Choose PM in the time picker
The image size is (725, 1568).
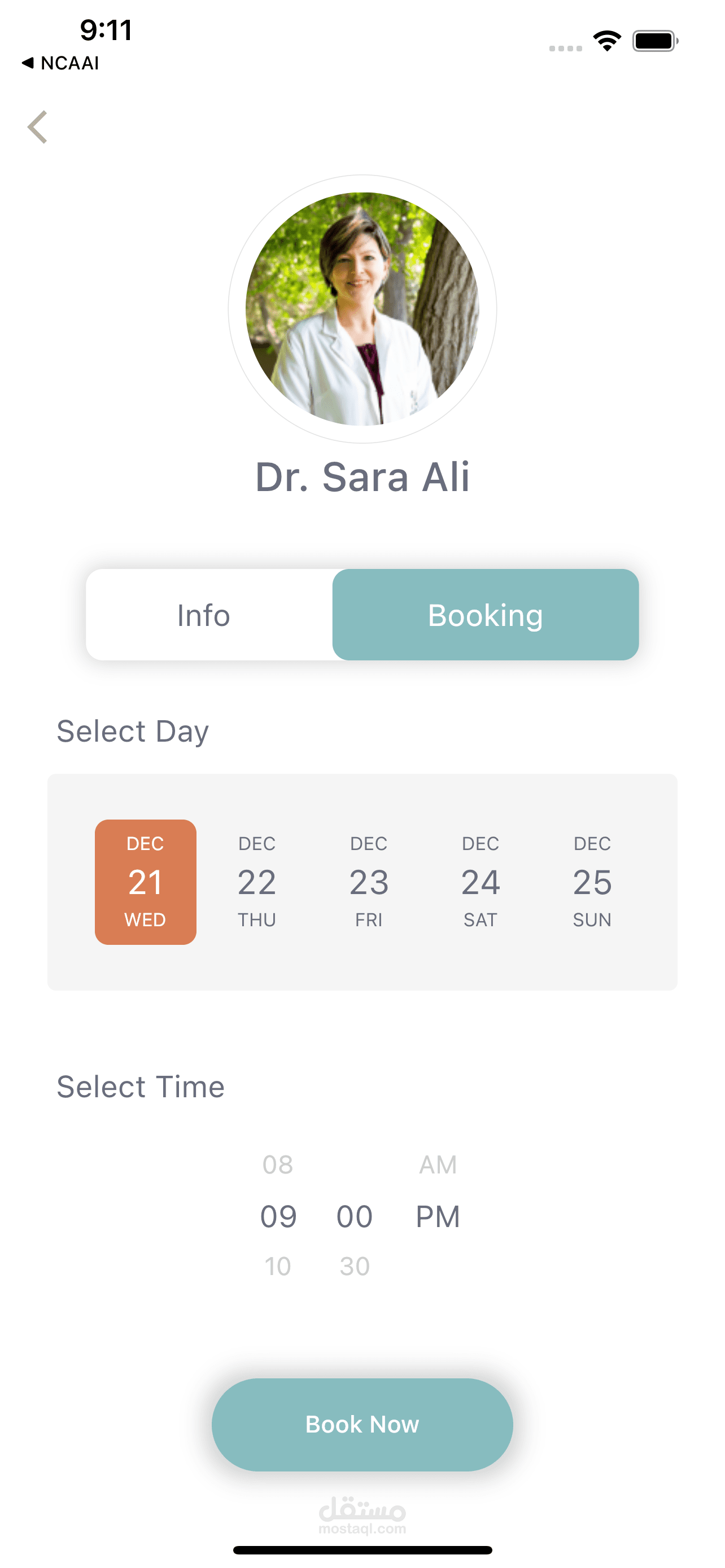438,1216
